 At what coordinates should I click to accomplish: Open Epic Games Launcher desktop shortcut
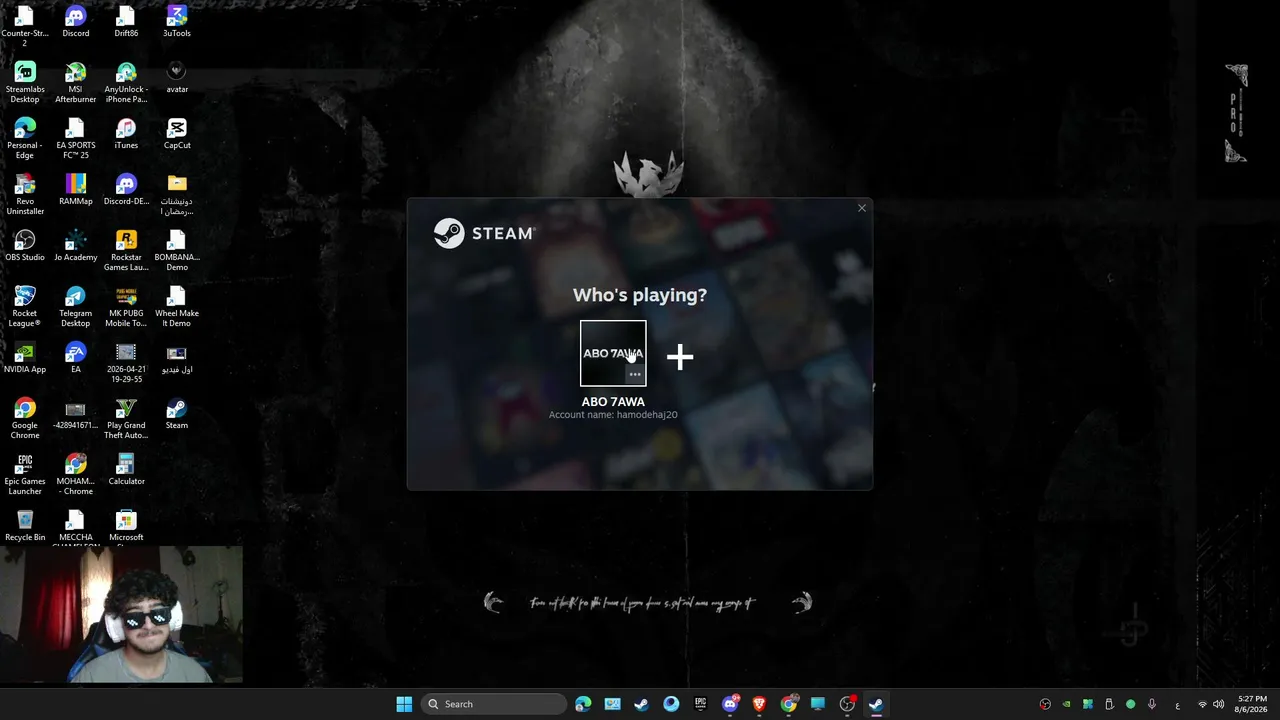pyautogui.click(x=25, y=475)
